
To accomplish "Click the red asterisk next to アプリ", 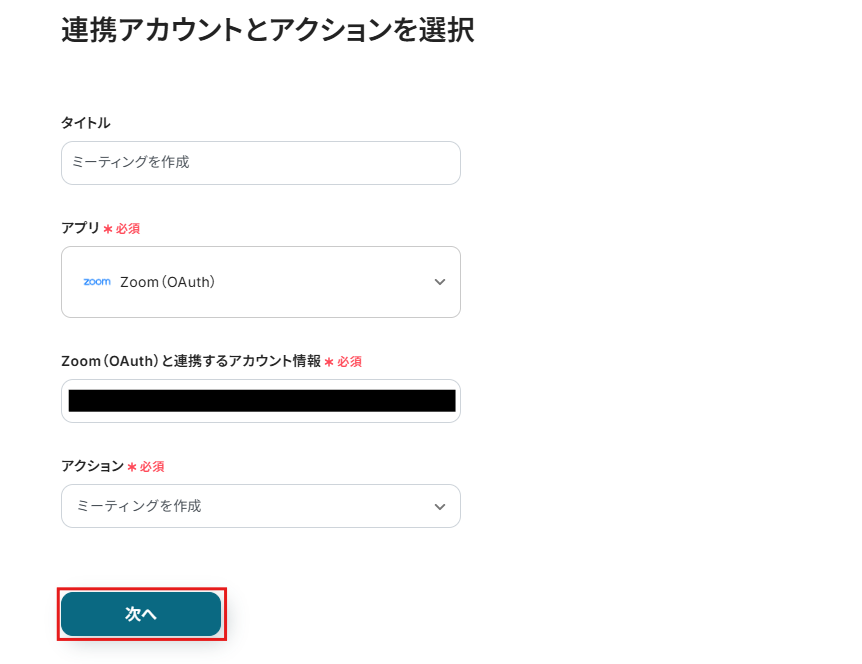I will click(x=108, y=229).
